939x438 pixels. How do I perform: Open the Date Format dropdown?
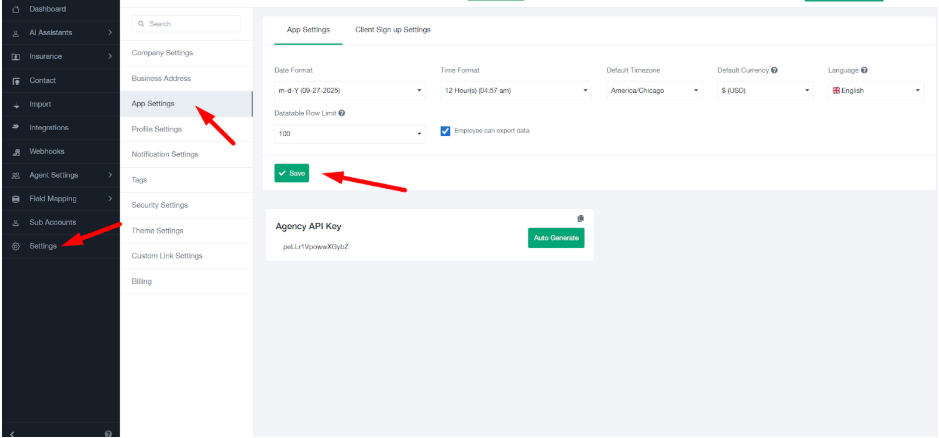tap(350, 90)
